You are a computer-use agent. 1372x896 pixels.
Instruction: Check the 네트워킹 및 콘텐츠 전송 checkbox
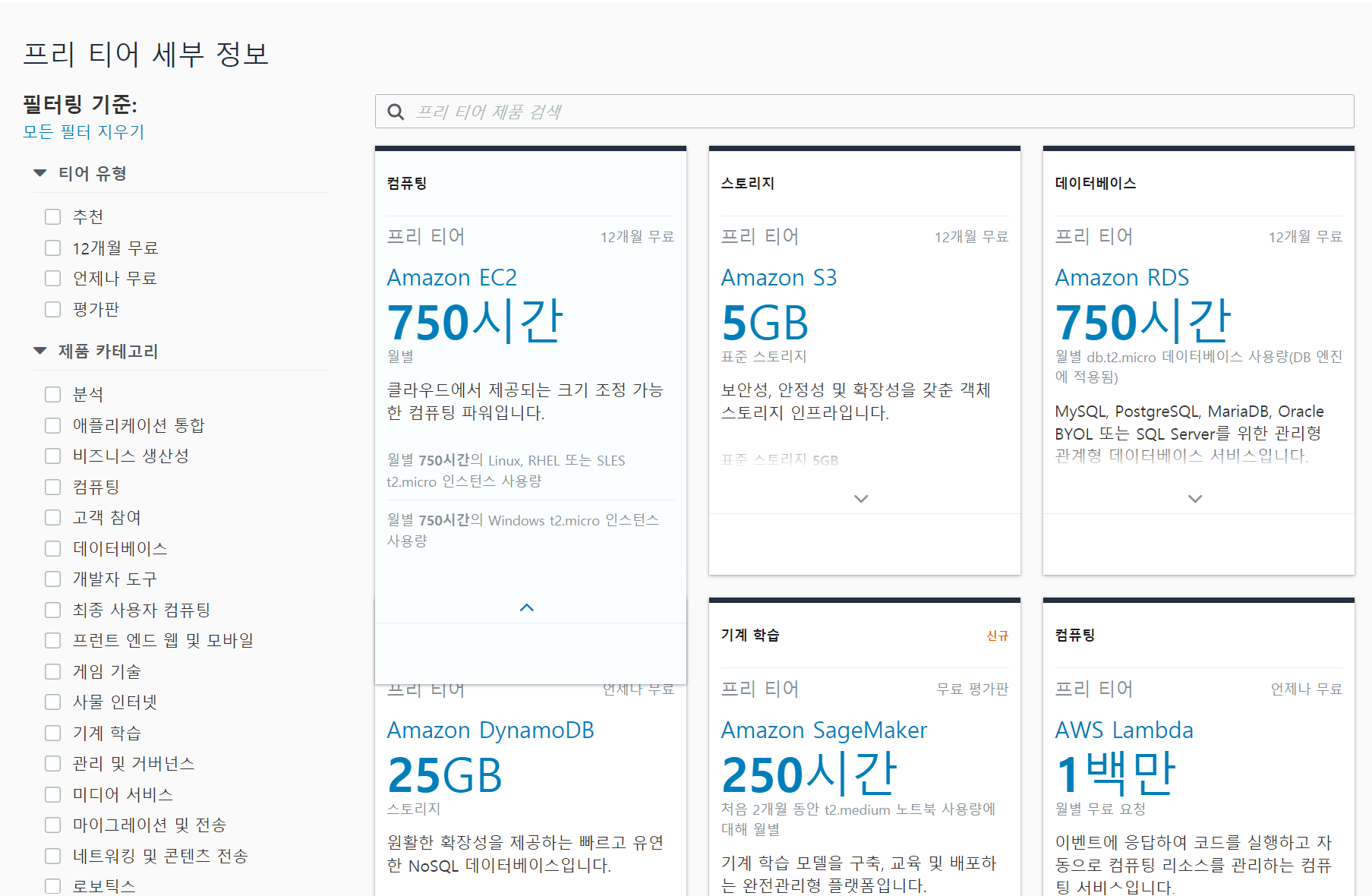pyautogui.click(x=52, y=856)
